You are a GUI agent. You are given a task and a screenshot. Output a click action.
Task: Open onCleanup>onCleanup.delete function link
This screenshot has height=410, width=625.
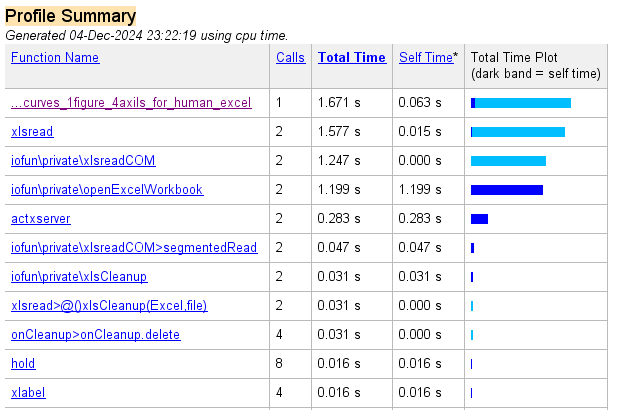pos(96,335)
